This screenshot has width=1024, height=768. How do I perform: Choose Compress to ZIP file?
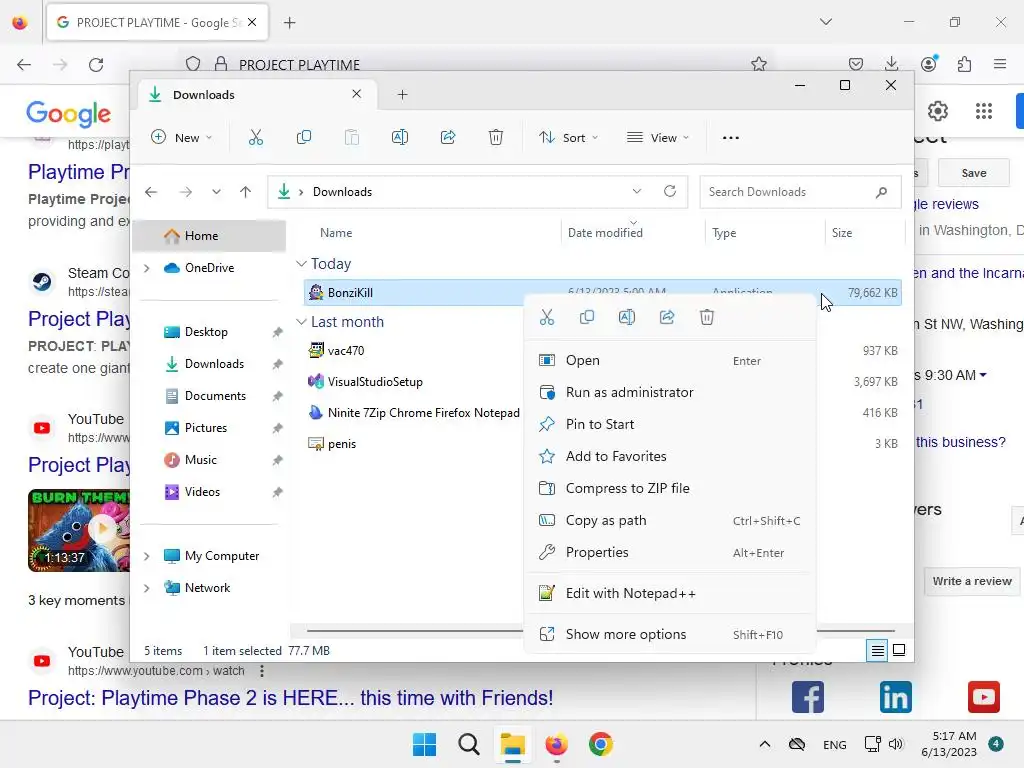[x=670, y=488]
